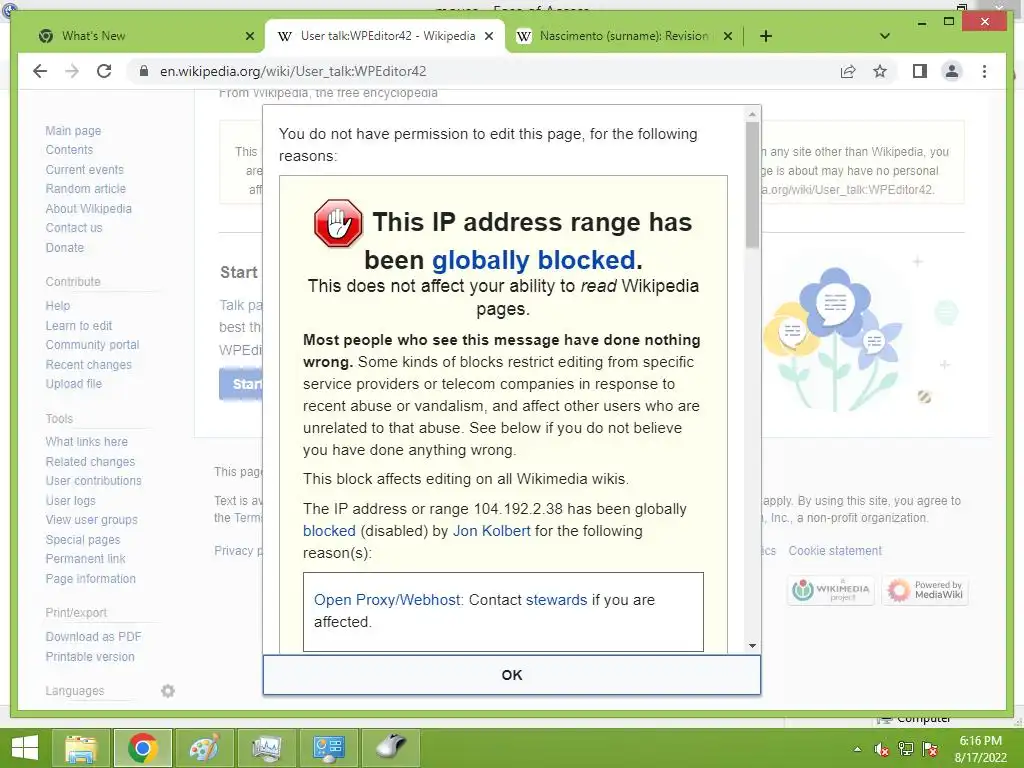Open the globally blocked link in heading
This screenshot has height=768, width=1024.
point(533,260)
